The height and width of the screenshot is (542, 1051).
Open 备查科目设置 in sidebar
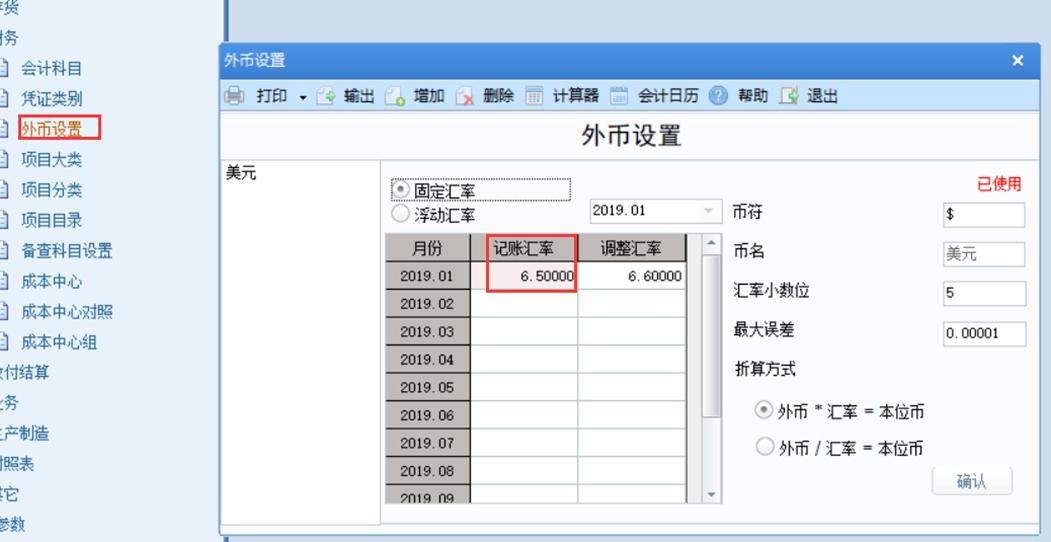point(66,251)
